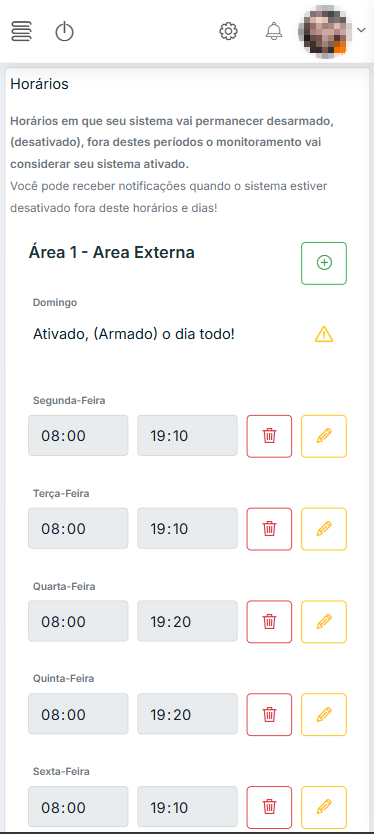Edit Segunda-Feira schedule
Viewport: 374px width, 834px height.
[x=324, y=436]
